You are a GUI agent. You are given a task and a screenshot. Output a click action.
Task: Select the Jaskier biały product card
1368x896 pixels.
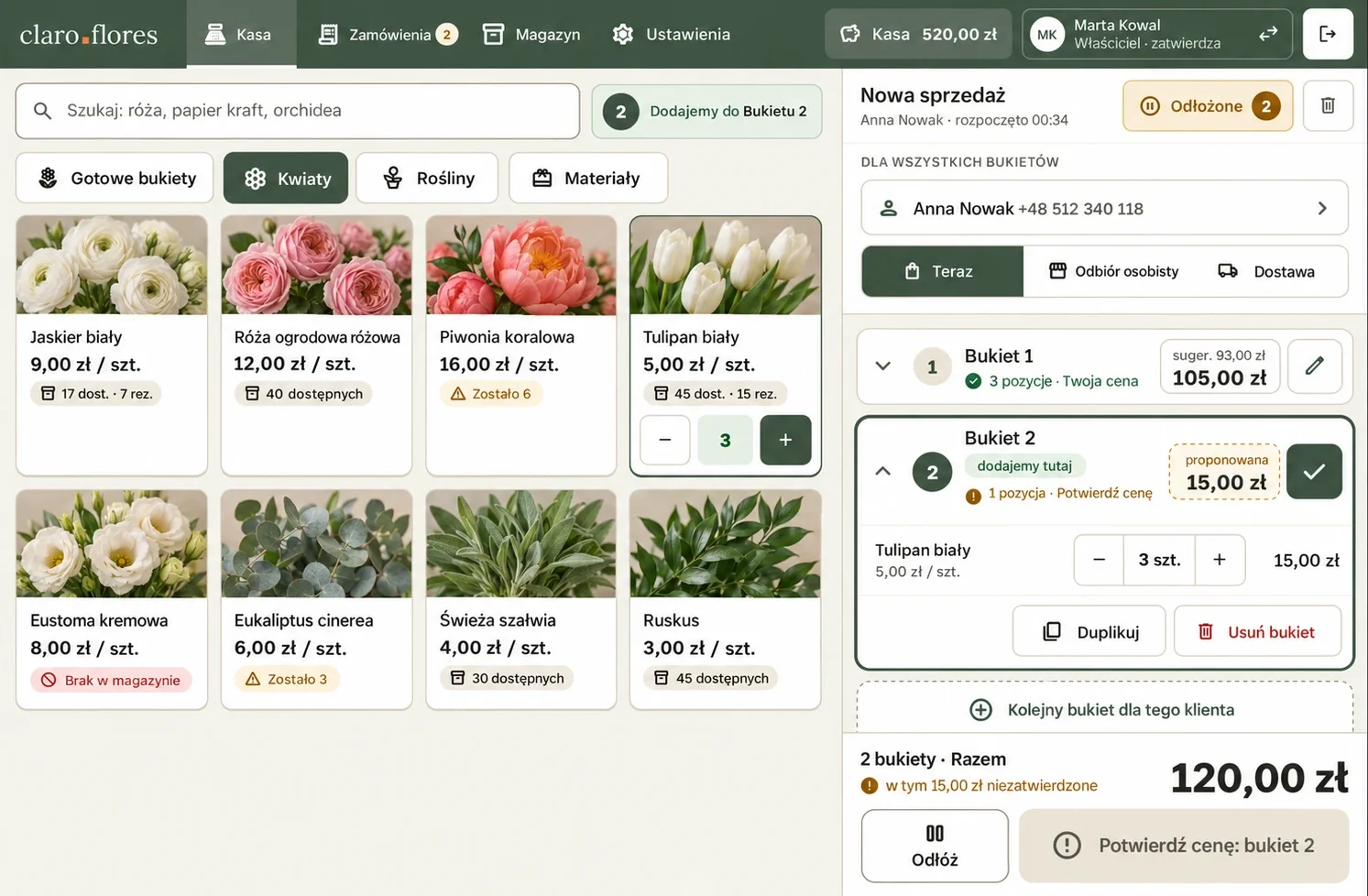coord(112,345)
